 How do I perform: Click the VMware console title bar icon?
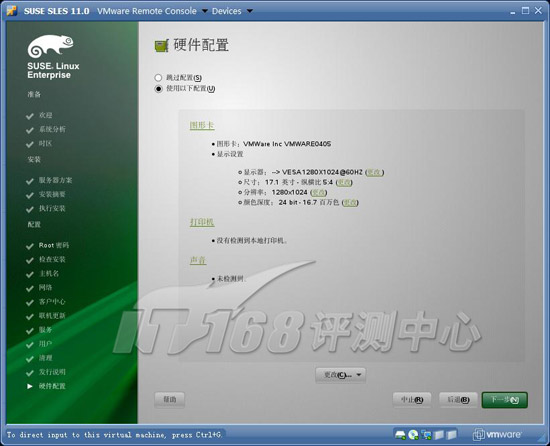click(x=12, y=11)
